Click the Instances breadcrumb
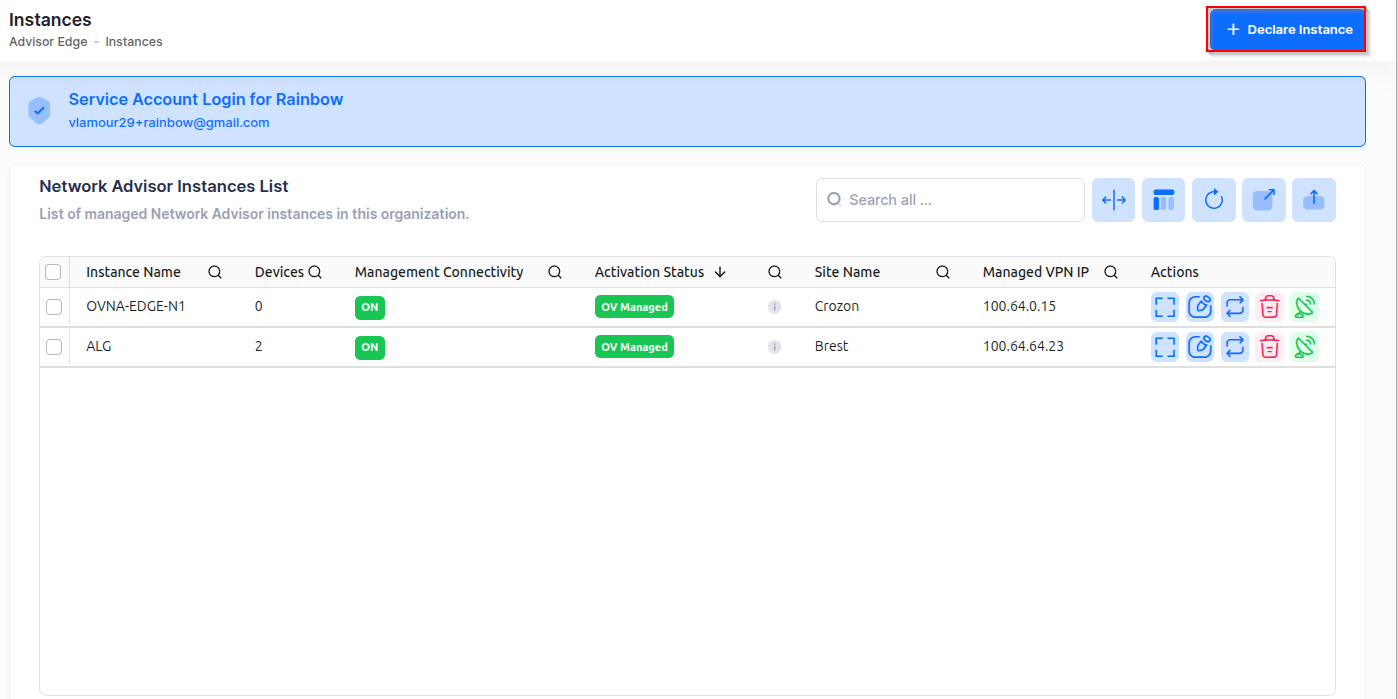 pyautogui.click(x=134, y=42)
